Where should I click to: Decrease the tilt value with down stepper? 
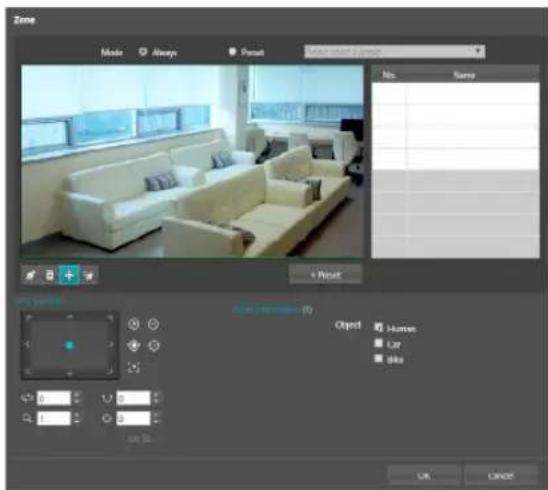(156, 402)
